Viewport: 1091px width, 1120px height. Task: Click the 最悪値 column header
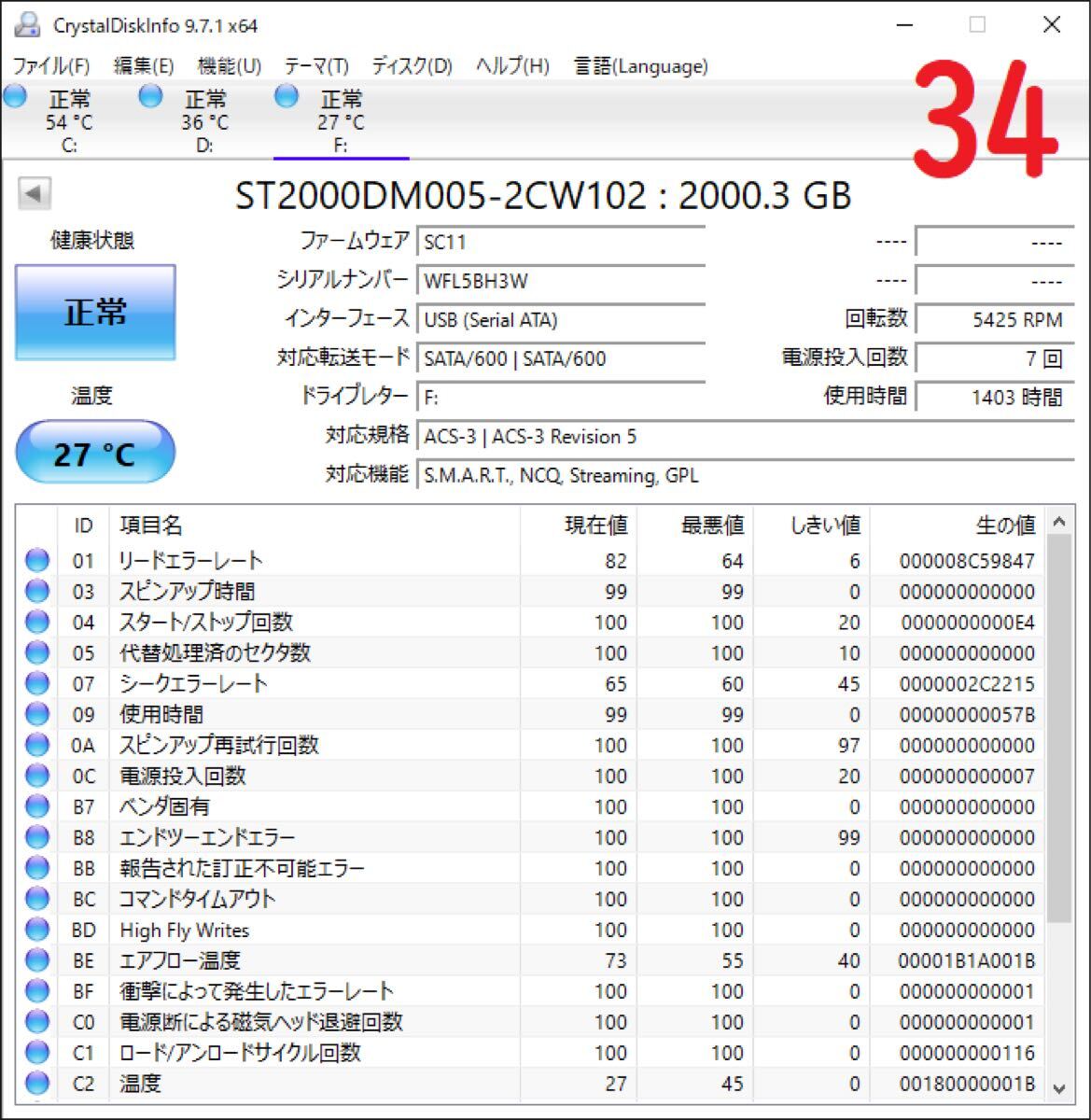click(x=694, y=525)
